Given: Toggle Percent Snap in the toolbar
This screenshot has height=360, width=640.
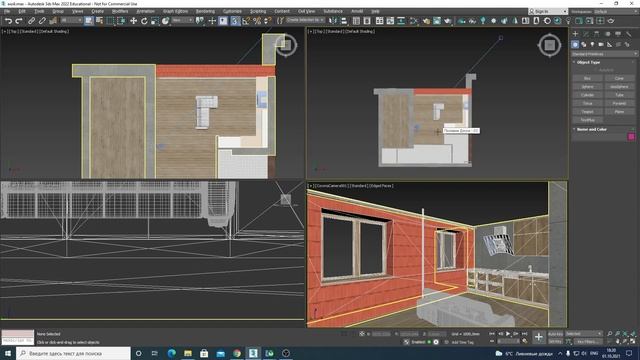Looking at the screenshot, I should click(x=257, y=21).
